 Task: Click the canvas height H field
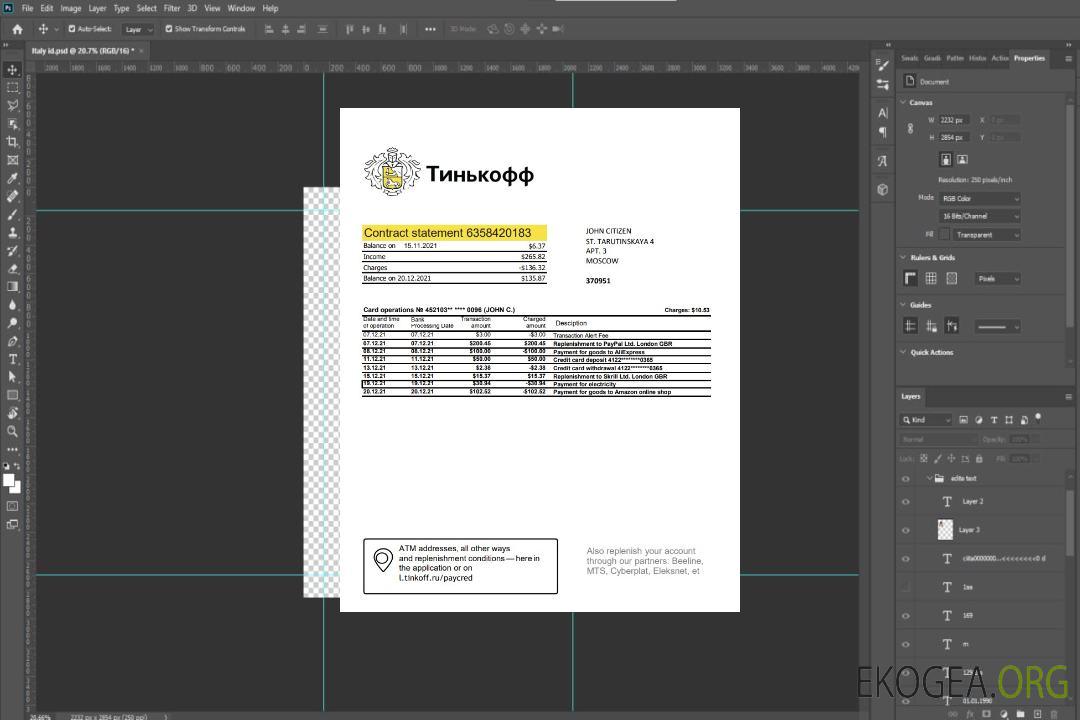954,138
